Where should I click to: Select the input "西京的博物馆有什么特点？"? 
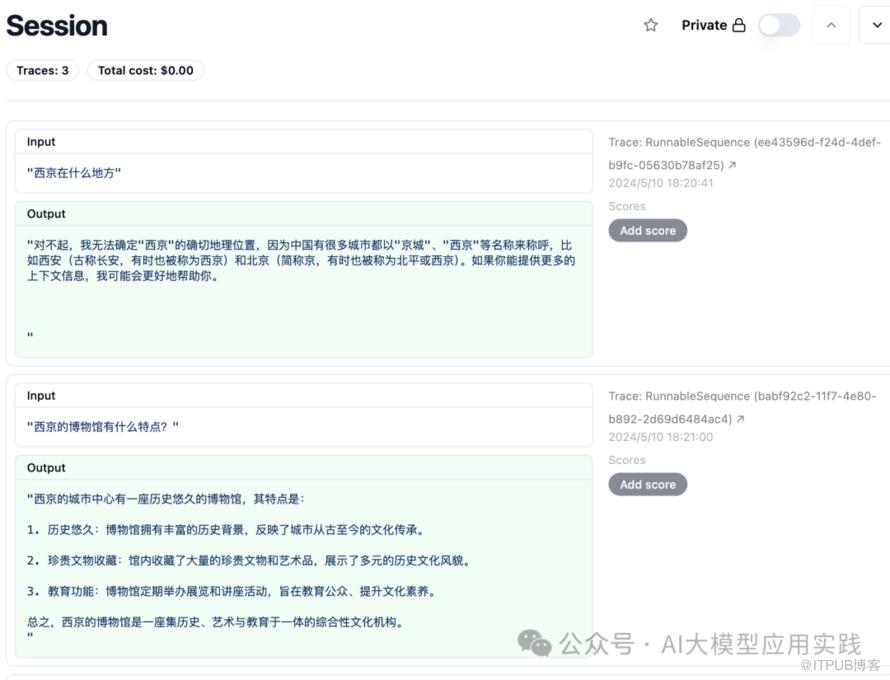tap(103, 427)
